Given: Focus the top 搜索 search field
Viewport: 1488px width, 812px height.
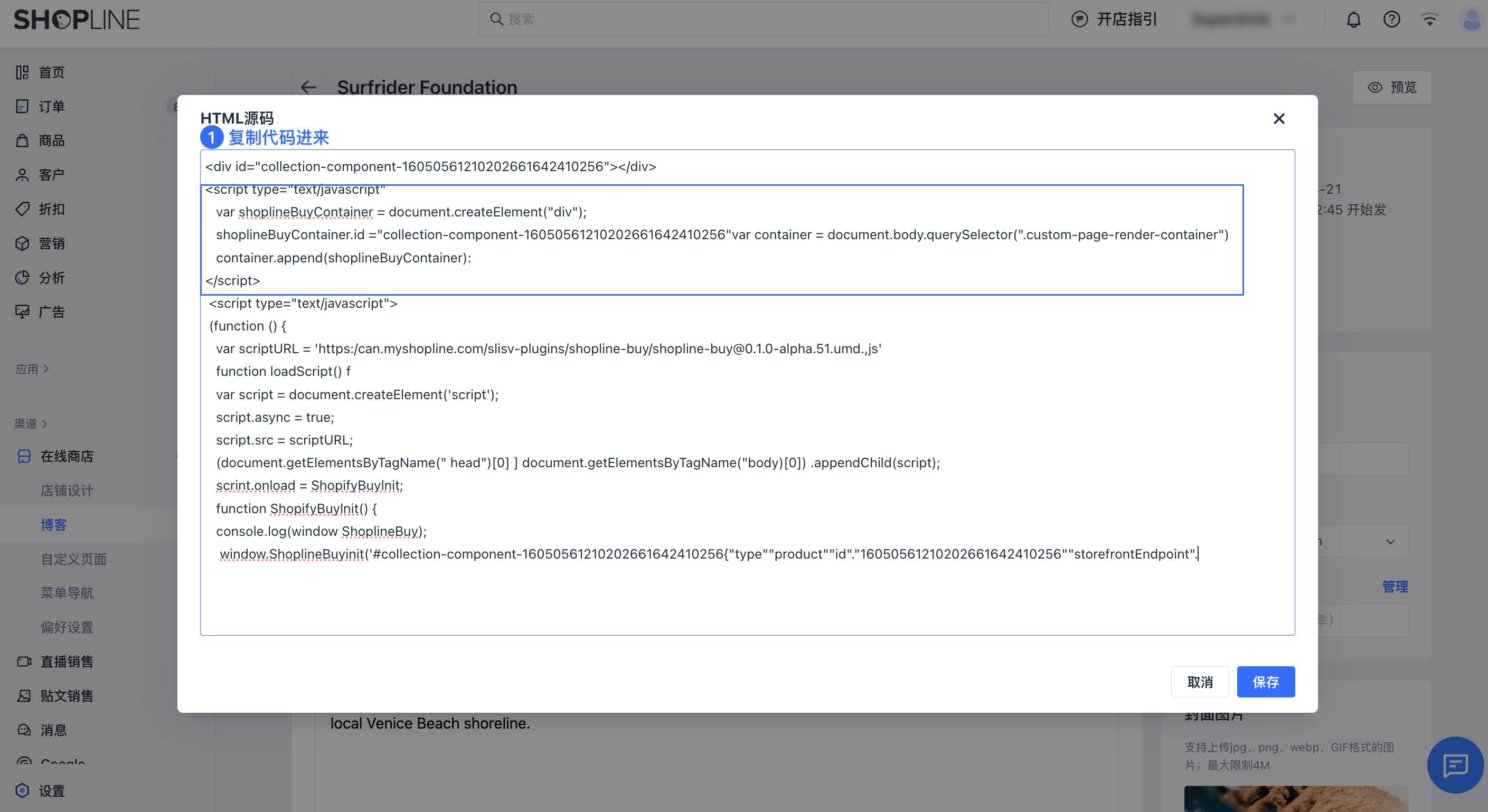Looking at the screenshot, I should 763,19.
